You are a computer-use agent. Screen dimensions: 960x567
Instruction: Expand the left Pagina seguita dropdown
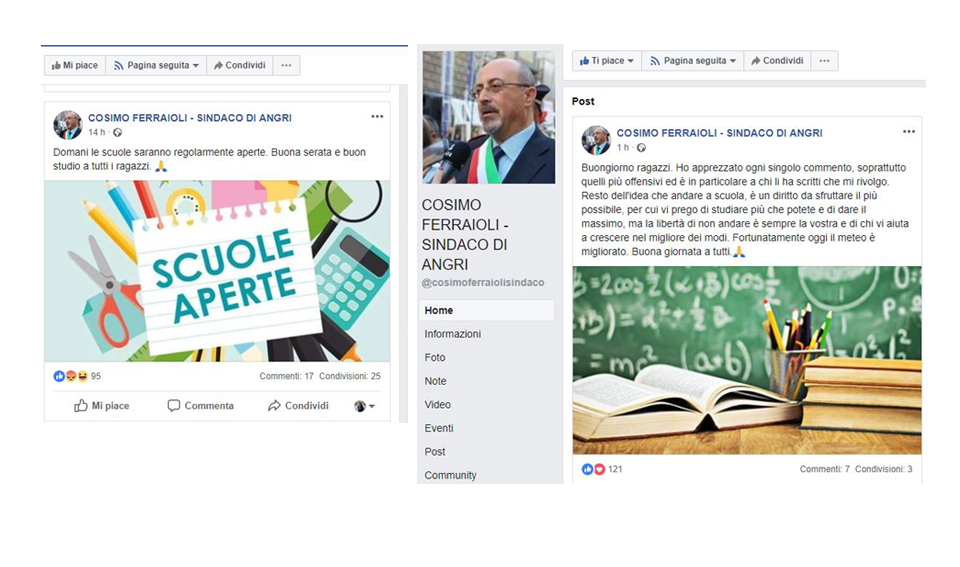click(156, 66)
